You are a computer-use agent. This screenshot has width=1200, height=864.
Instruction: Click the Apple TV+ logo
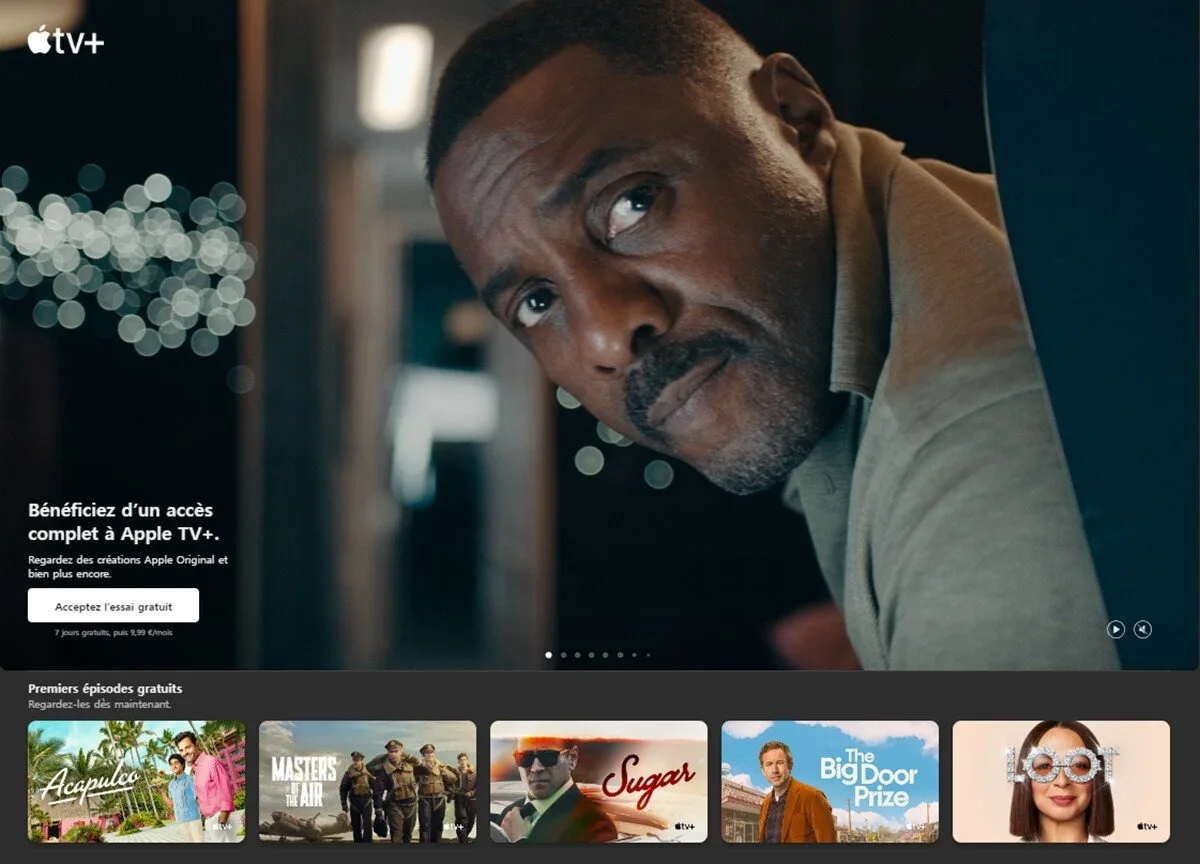pos(66,40)
